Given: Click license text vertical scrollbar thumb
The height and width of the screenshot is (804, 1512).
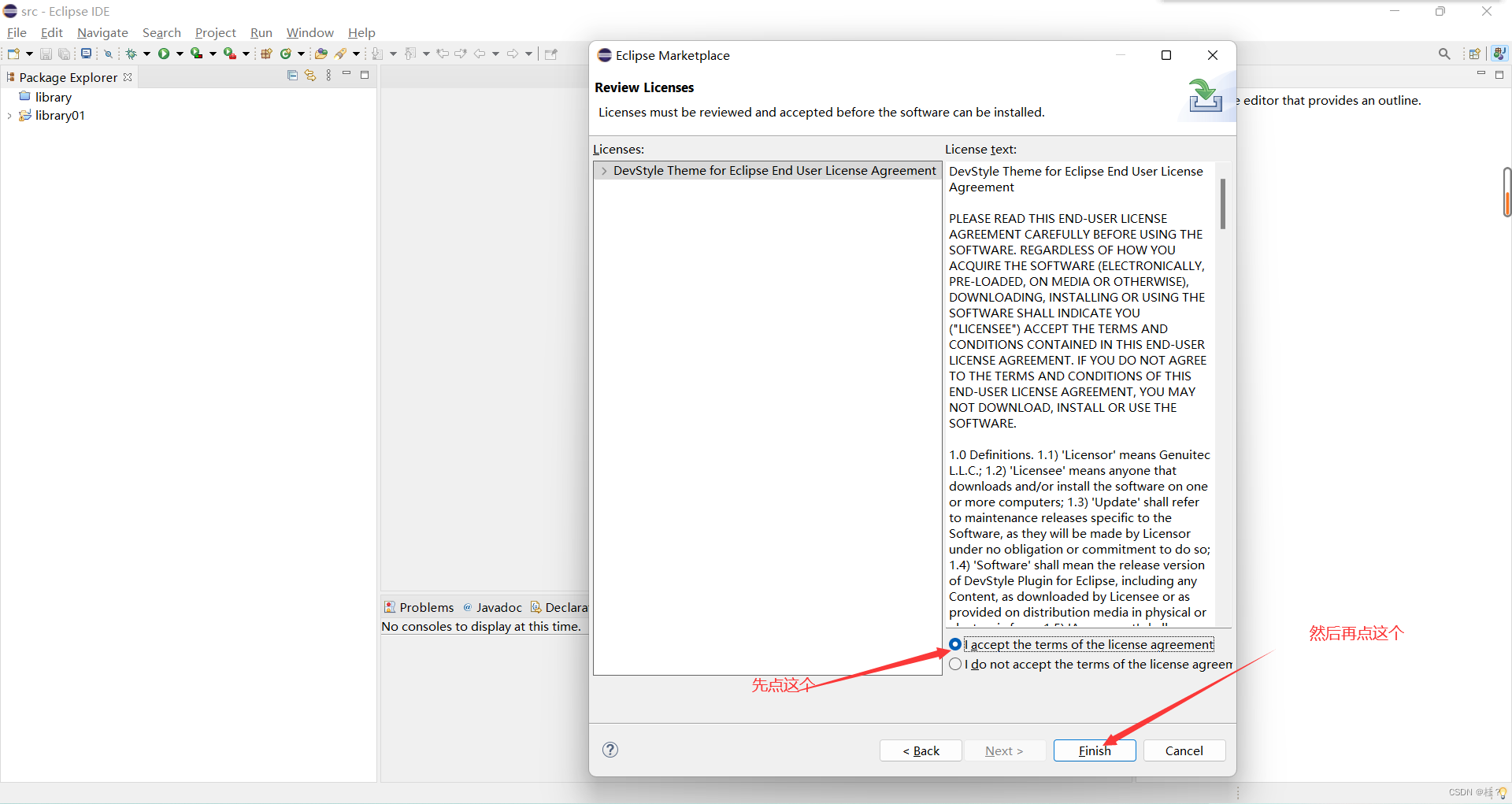Looking at the screenshot, I should (x=1223, y=203).
